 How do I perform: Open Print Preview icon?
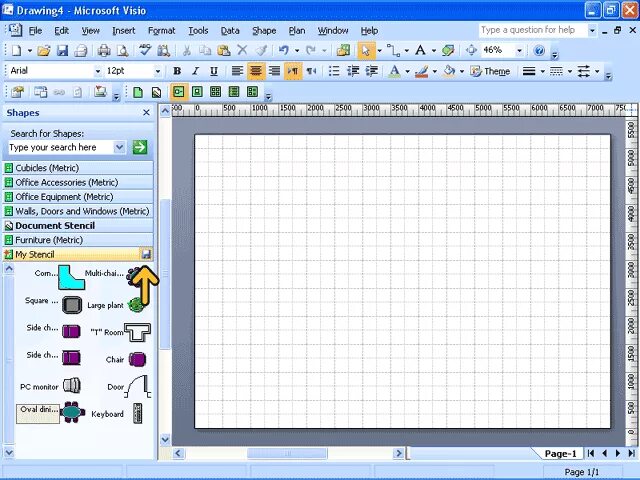[122, 51]
